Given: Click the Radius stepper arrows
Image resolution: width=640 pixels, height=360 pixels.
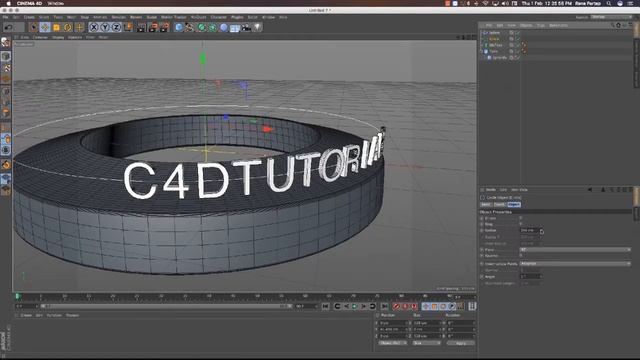Looking at the screenshot, I should pos(542,231).
